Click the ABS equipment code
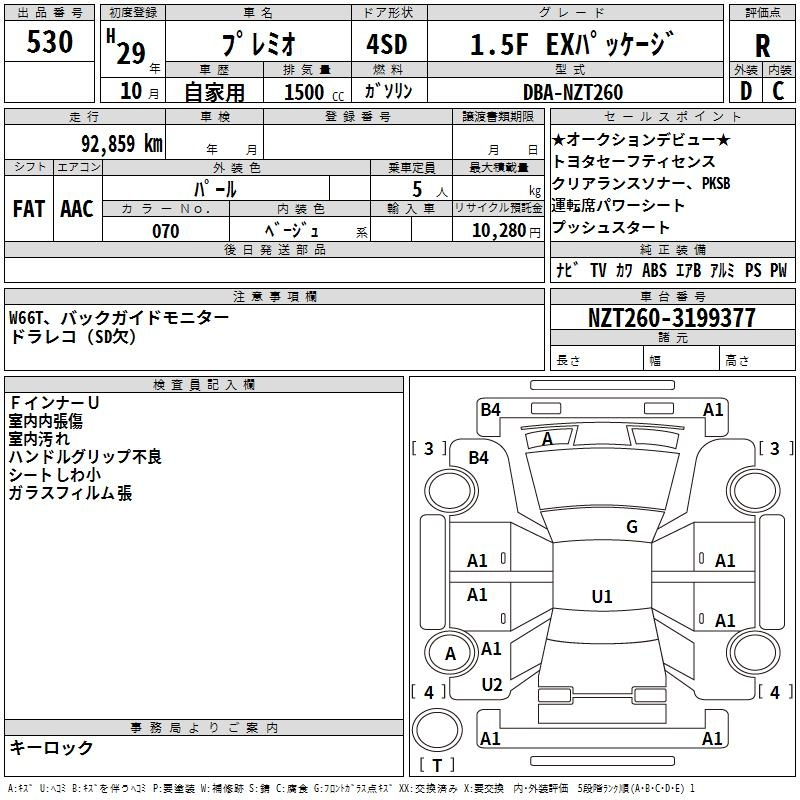 [655, 270]
